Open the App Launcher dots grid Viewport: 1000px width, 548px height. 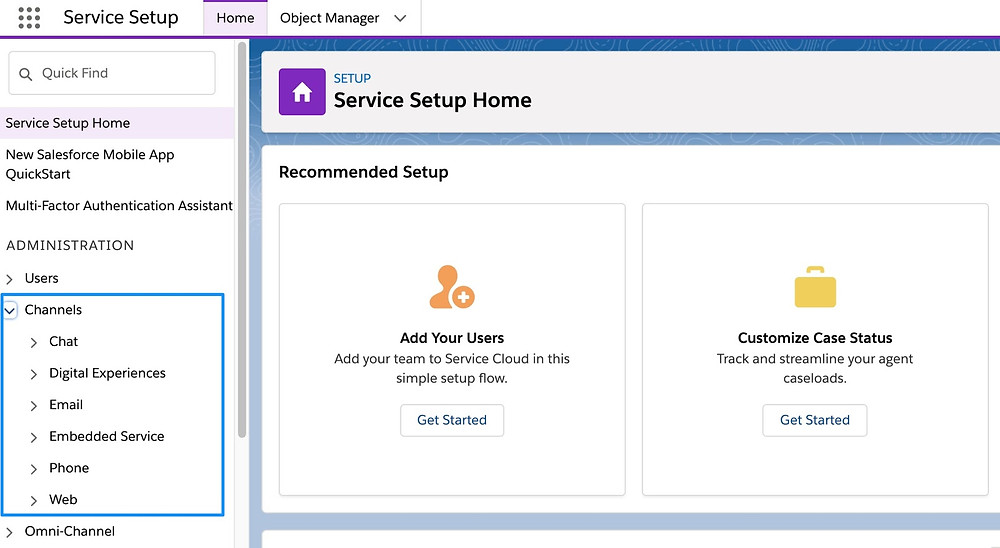[29, 18]
